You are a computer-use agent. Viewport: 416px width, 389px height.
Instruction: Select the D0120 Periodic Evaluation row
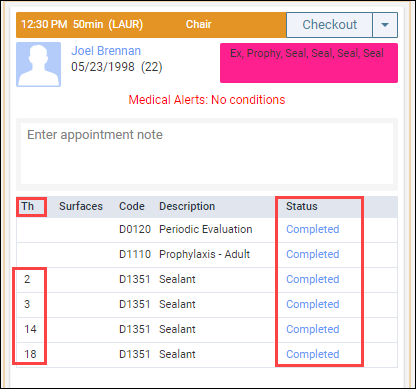coord(207,230)
